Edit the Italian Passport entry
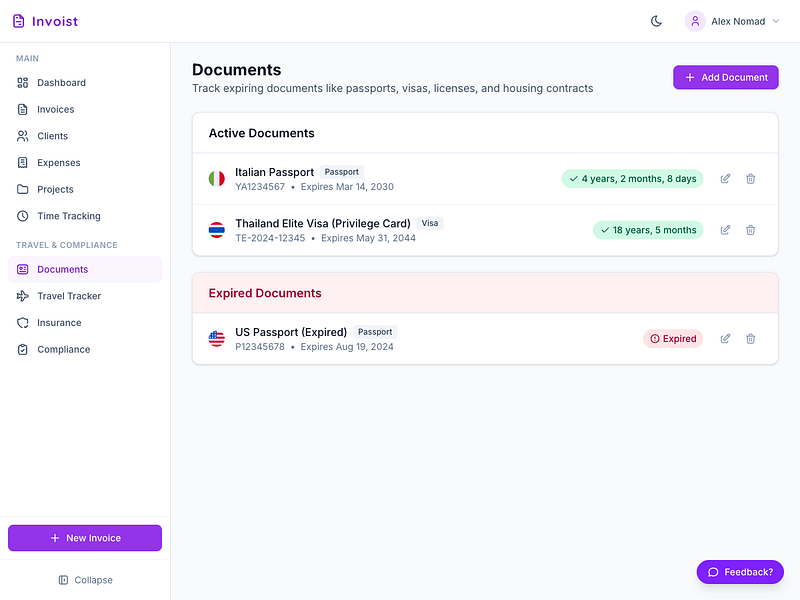The width and height of the screenshot is (800, 600). point(725,179)
